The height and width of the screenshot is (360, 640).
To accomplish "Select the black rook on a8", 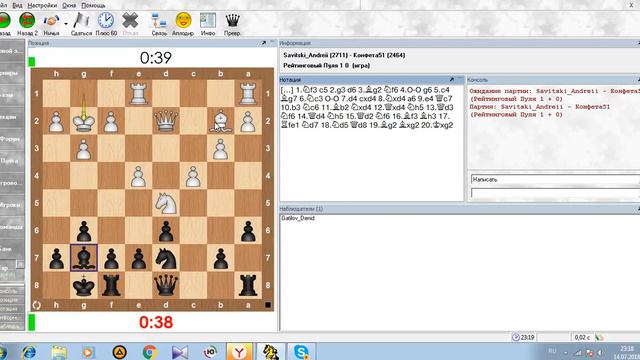I will click(248, 285).
